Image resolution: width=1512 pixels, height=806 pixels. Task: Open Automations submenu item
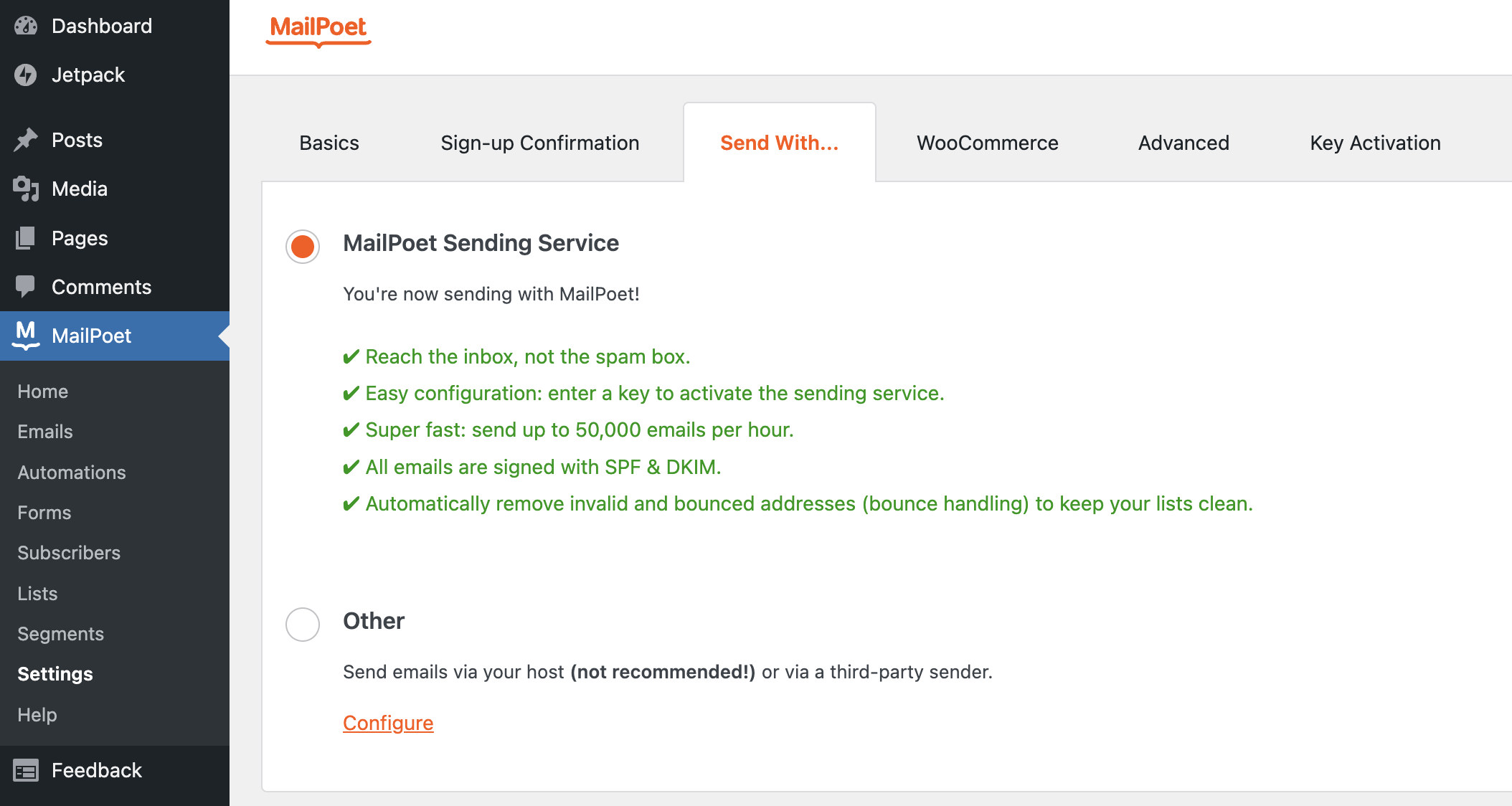(x=72, y=473)
